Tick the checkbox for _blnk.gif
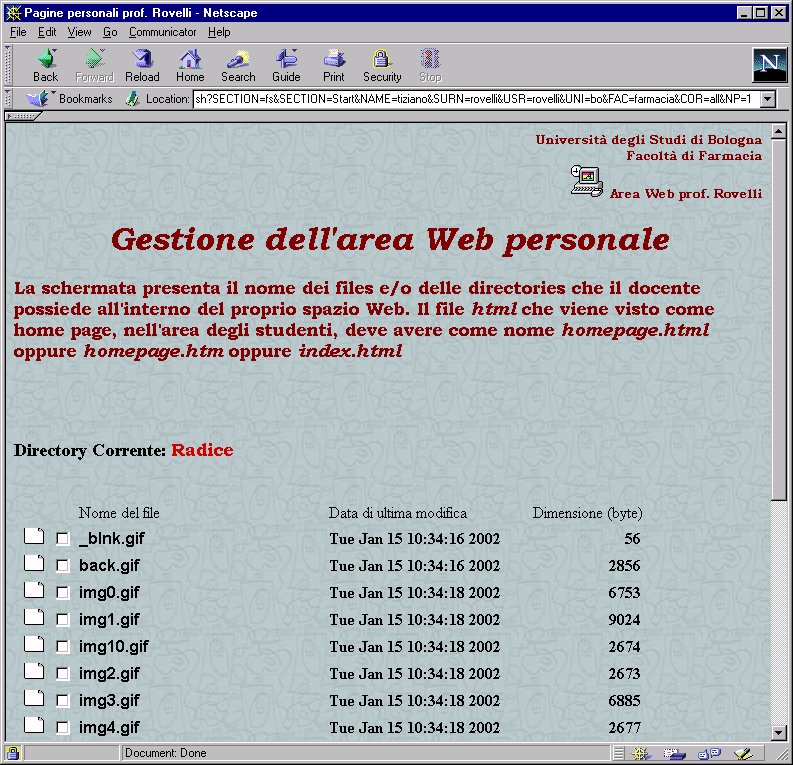Screen dimensions: 793x765 [62, 539]
